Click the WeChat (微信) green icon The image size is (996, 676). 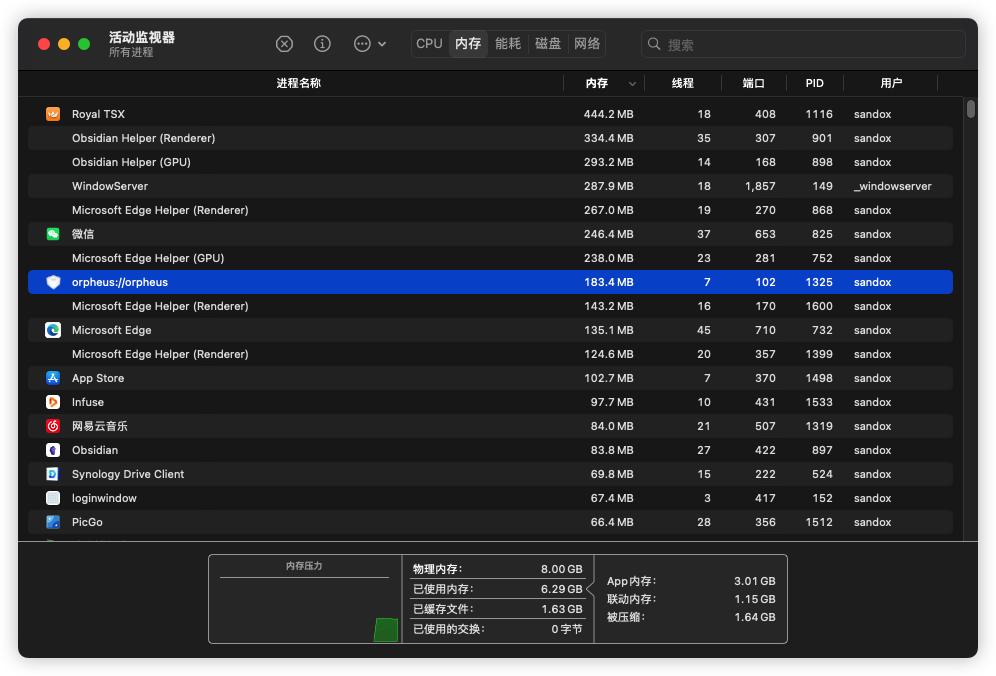[53, 234]
